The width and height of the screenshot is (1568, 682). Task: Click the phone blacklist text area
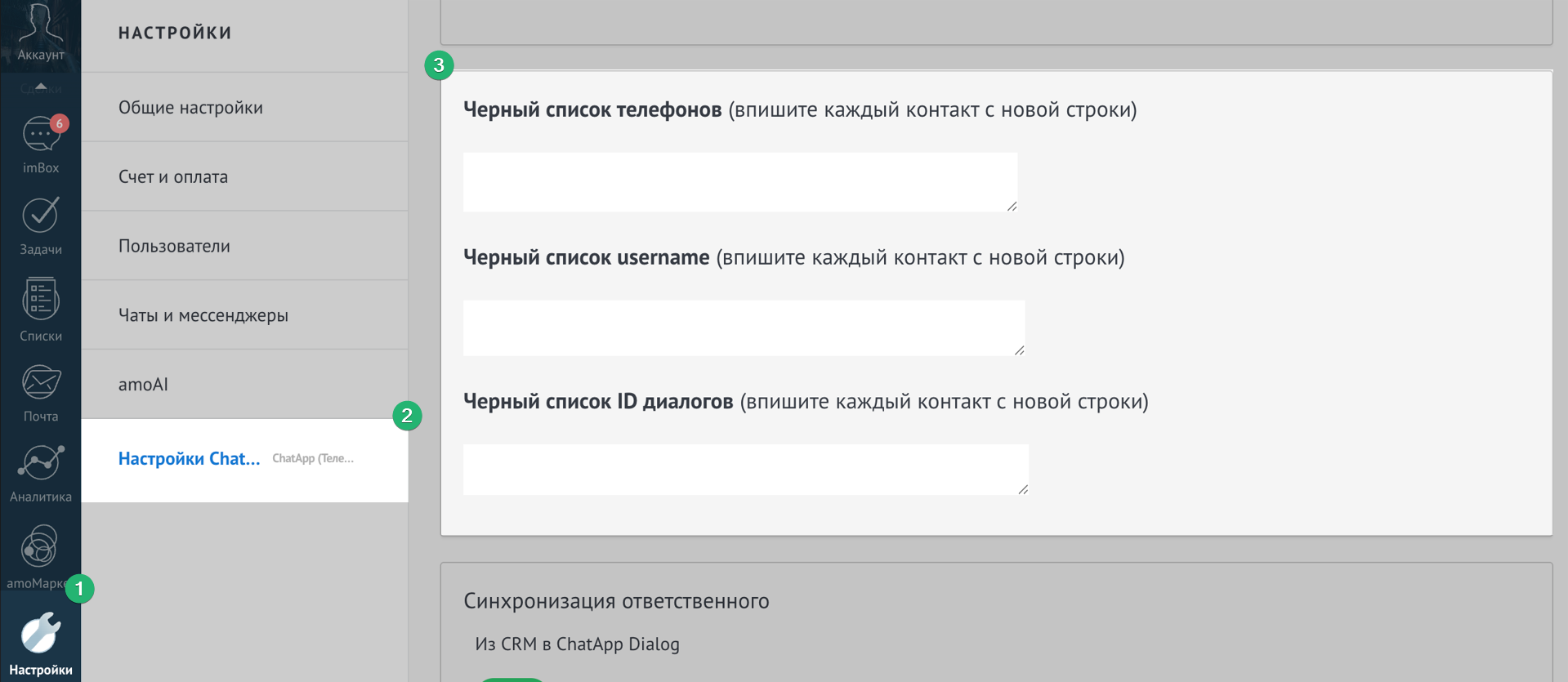point(739,182)
